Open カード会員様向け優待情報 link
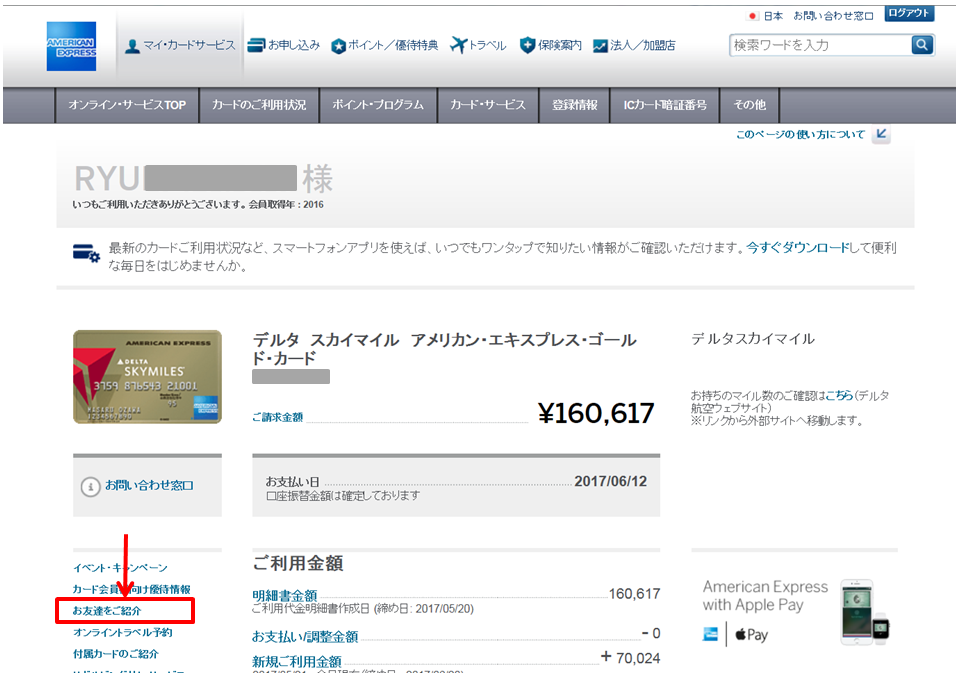956x674 pixels. [x=132, y=589]
